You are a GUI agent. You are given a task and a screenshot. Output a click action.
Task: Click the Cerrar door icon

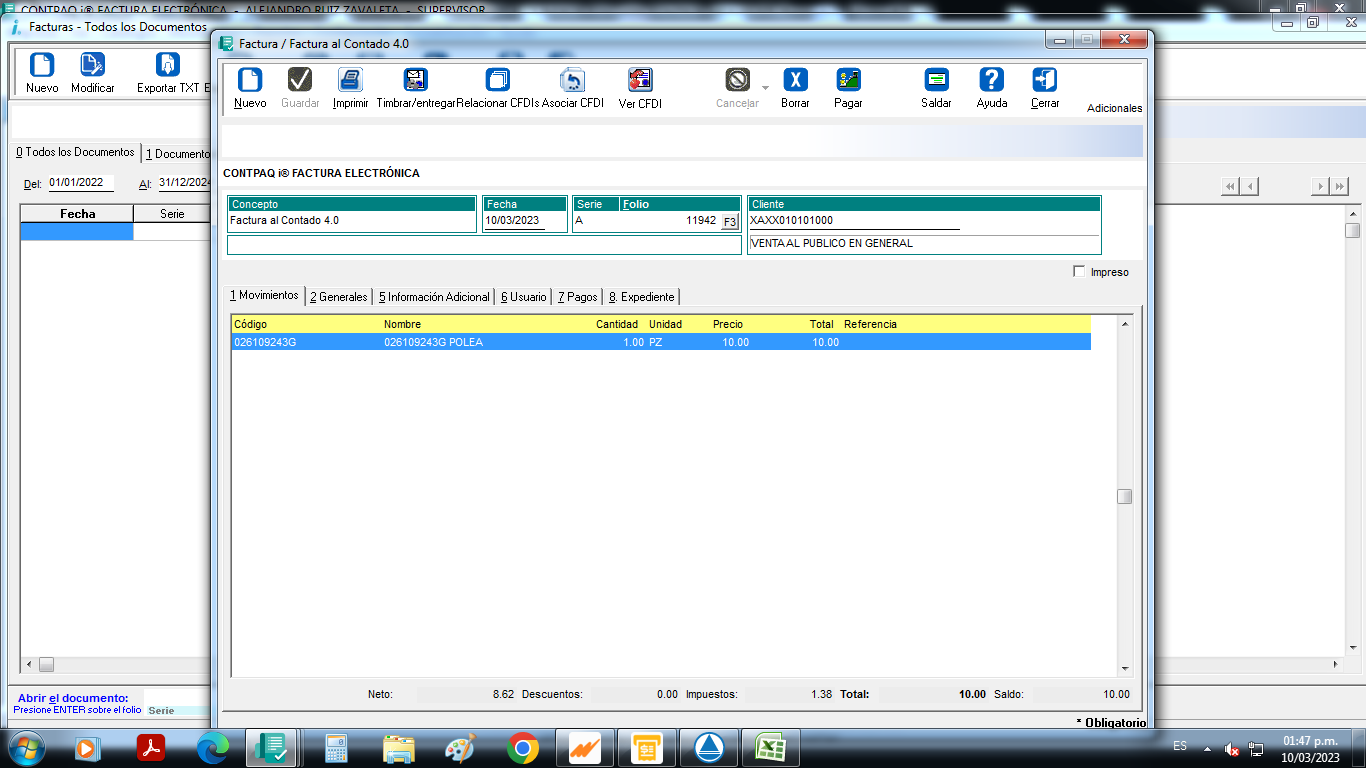click(1045, 80)
